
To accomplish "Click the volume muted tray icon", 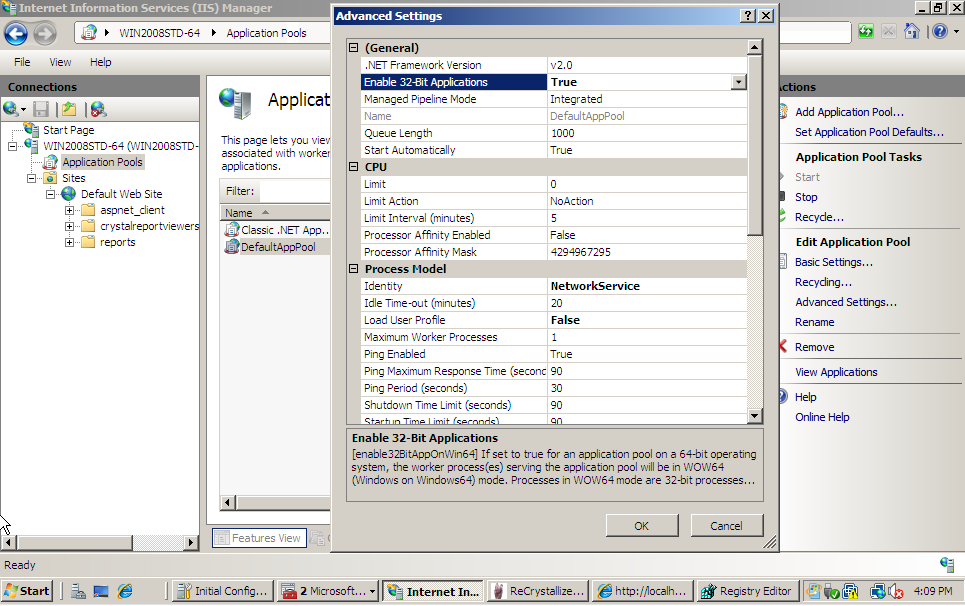I will (895, 591).
